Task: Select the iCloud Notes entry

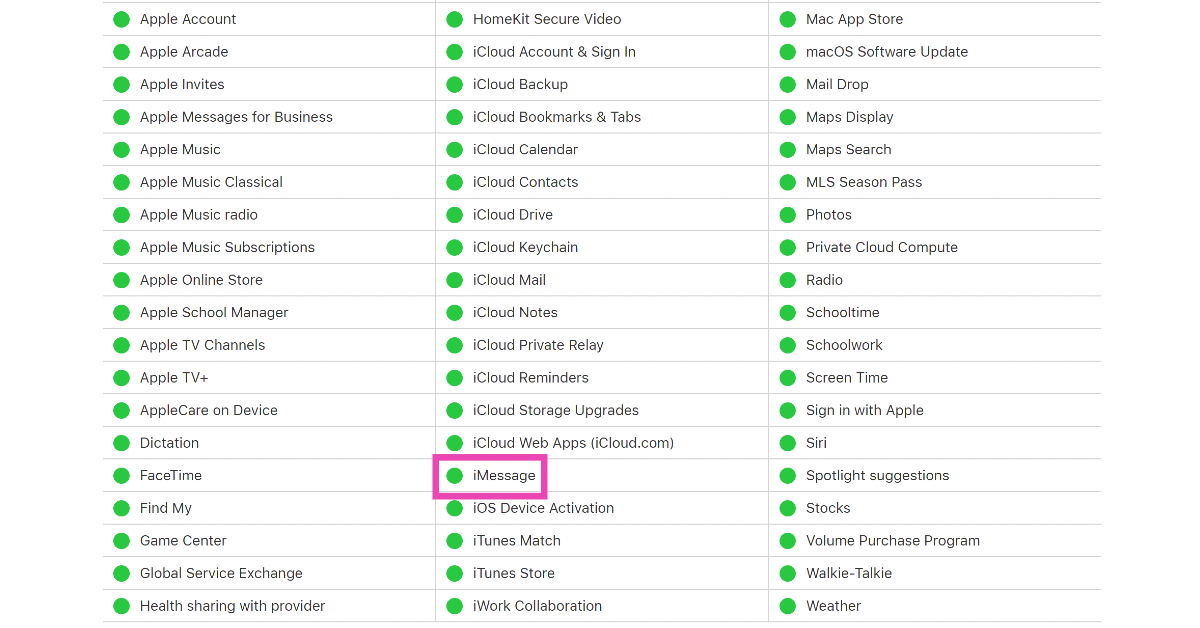Action: (515, 313)
